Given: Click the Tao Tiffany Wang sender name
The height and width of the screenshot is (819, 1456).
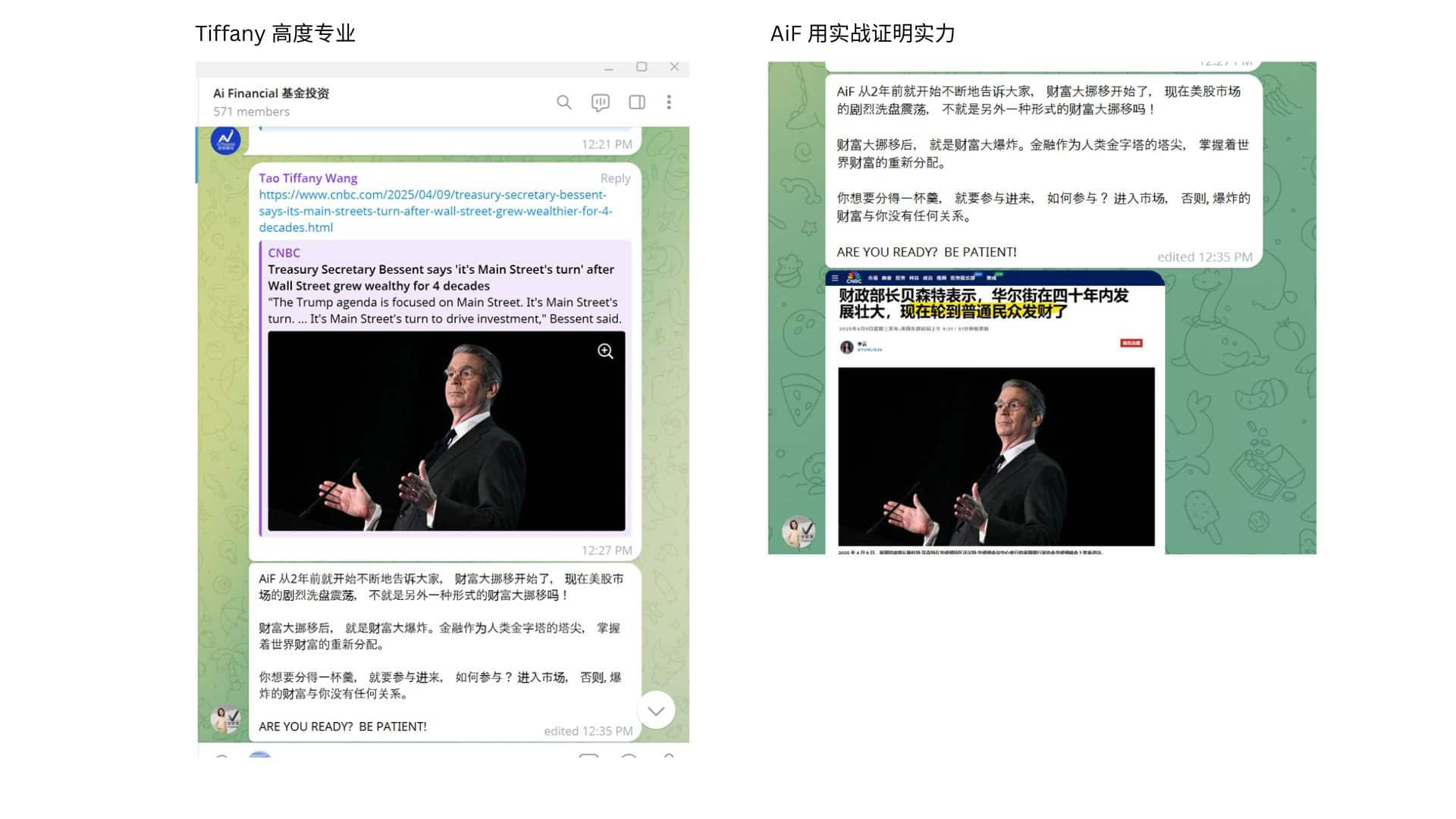Looking at the screenshot, I should point(308,178).
